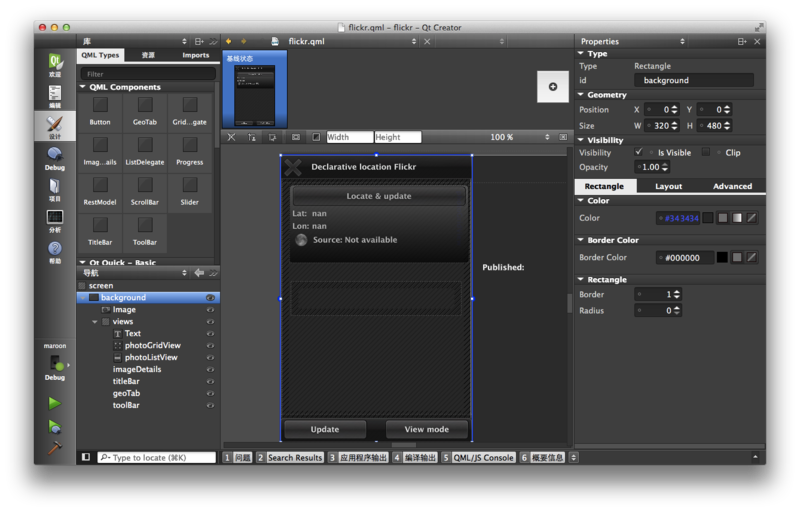
Task: Open the dark Color swatch beside #343434
Action: pyautogui.click(x=708, y=218)
